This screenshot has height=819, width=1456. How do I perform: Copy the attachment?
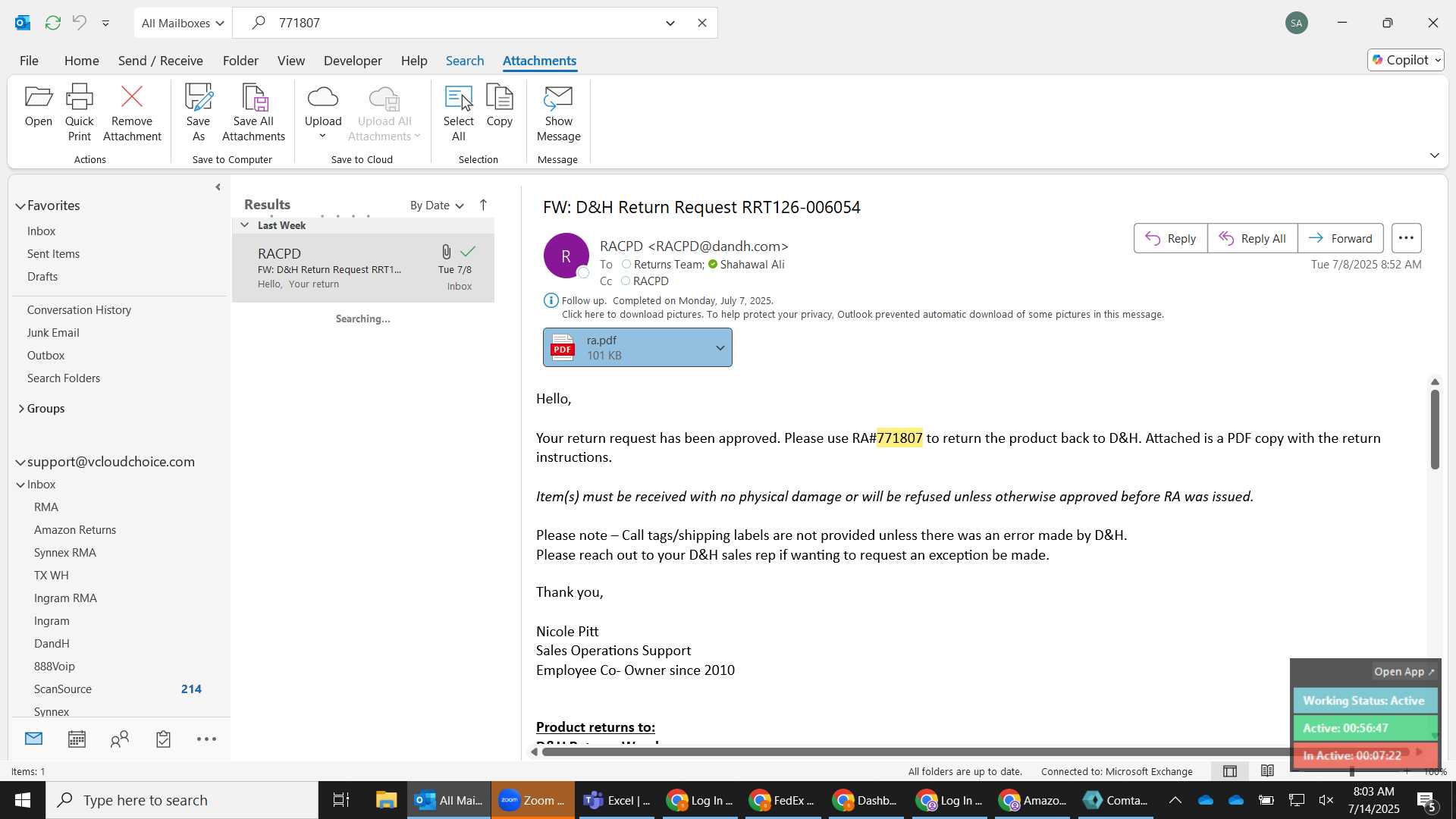(x=499, y=105)
